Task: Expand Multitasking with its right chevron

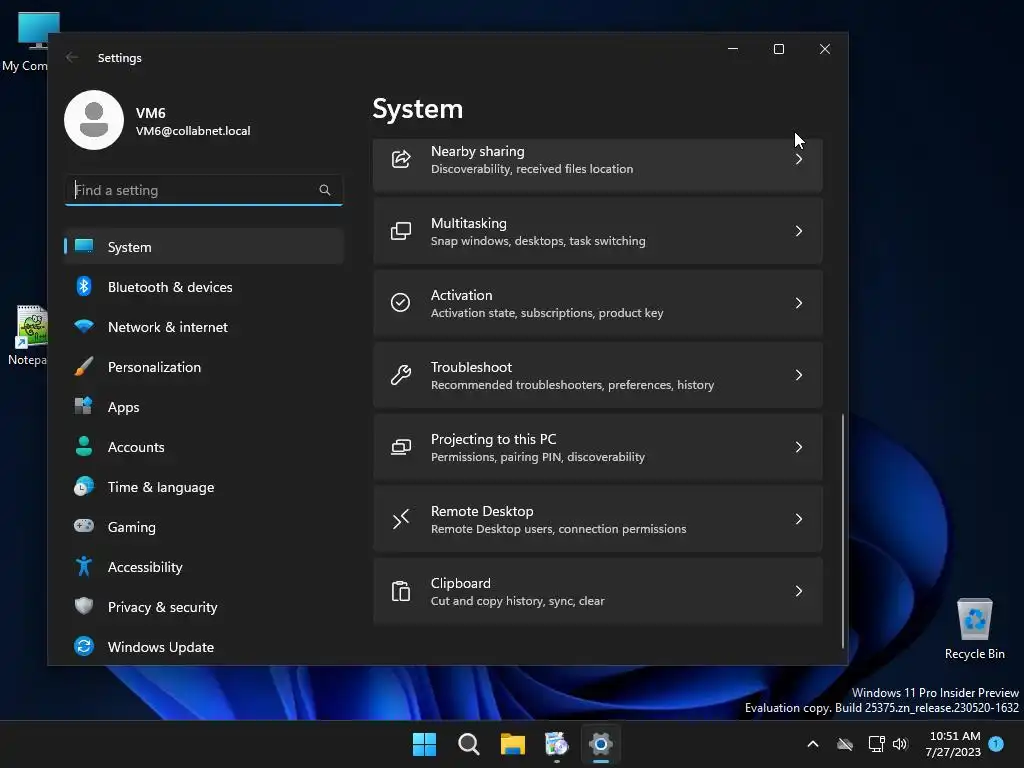Action: (799, 231)
